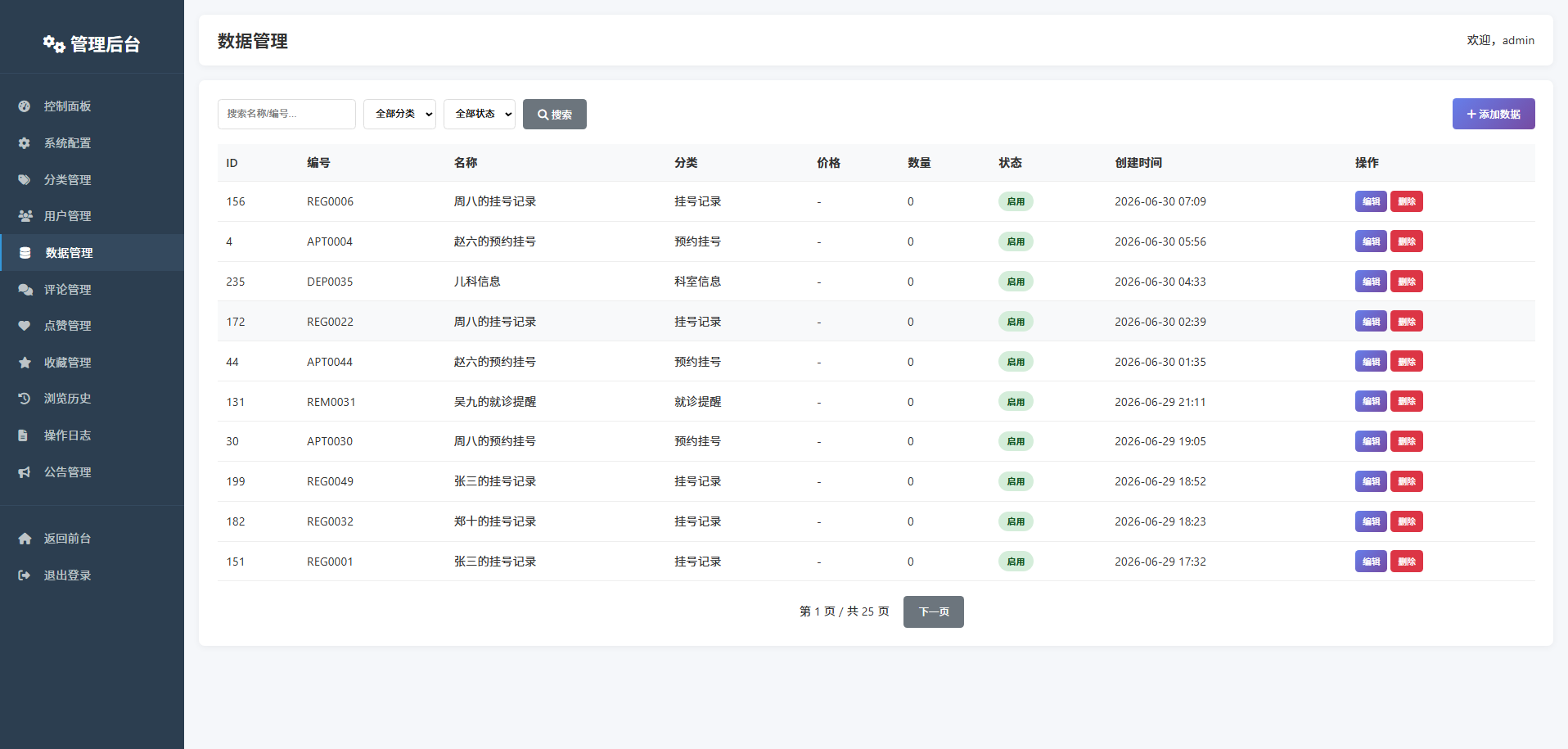Go to 用户管理 in sidebar

point(92,216)
